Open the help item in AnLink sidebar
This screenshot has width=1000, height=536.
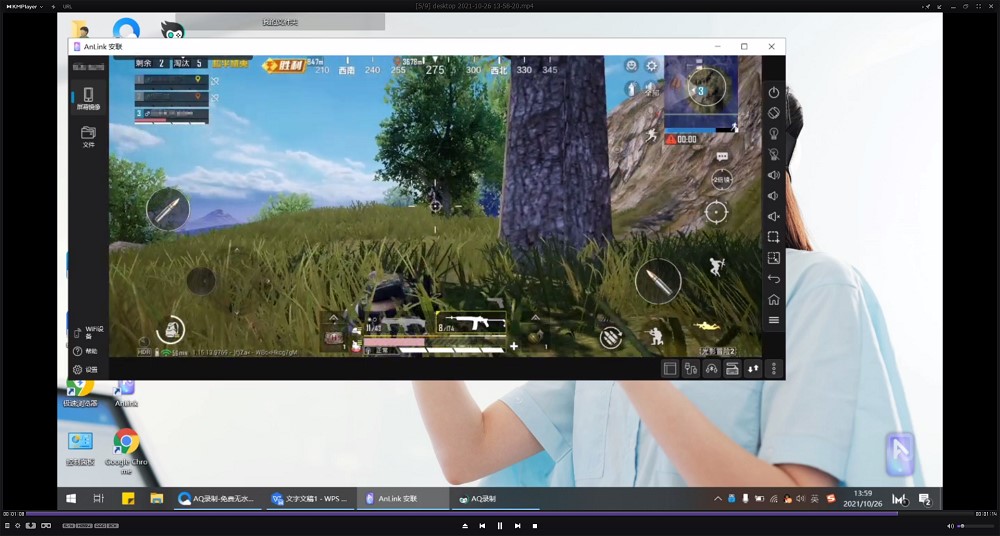pyautogui.click(x=85, y=351)
